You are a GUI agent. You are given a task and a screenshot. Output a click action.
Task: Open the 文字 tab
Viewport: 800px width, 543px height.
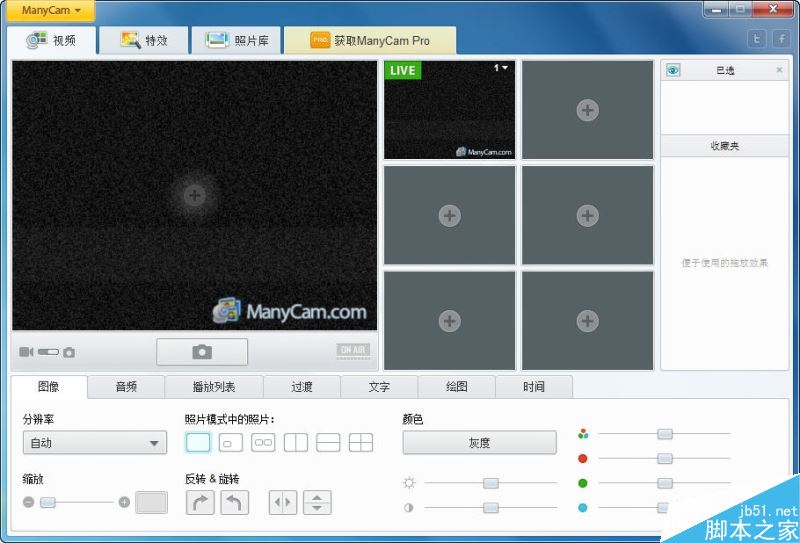pos(379,387)
